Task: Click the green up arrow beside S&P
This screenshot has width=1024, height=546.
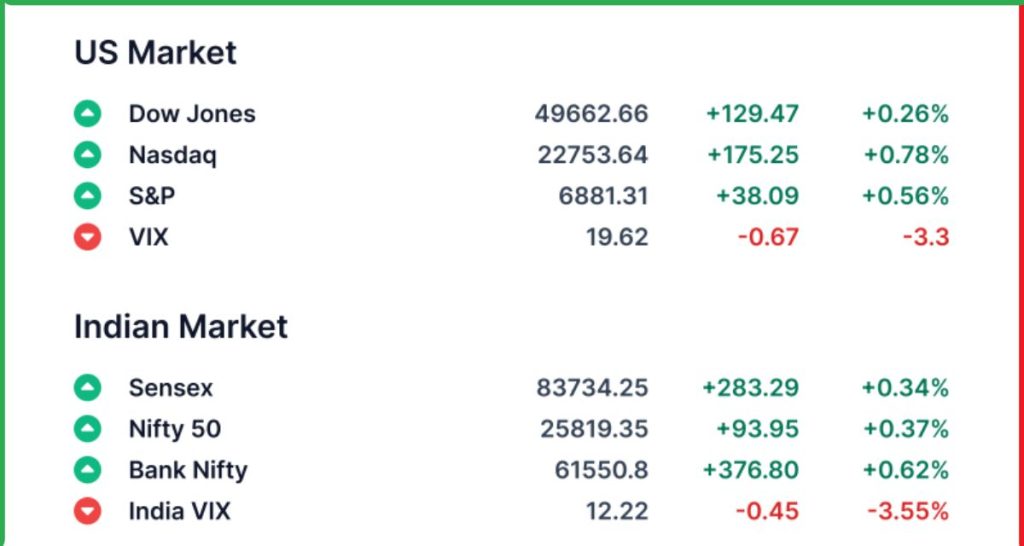Action: coord(88,196)
